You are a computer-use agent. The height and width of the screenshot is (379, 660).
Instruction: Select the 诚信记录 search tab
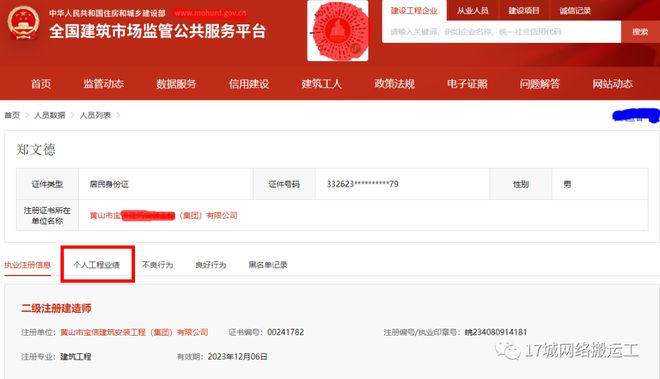575,11
